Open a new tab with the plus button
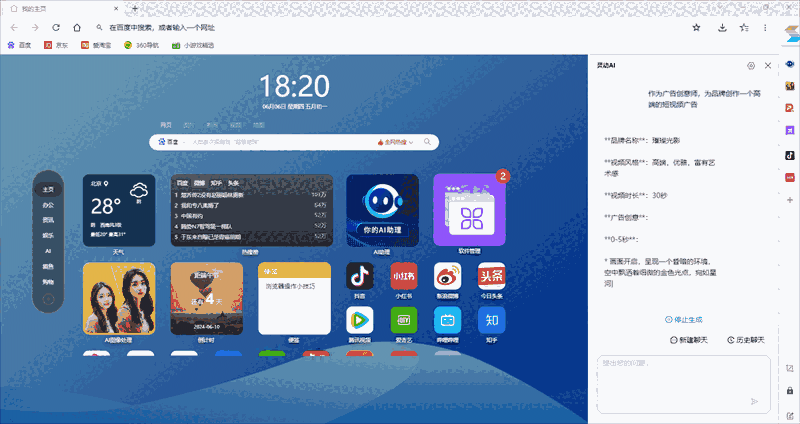The image size is (800, 424). [x=135, y=8]
